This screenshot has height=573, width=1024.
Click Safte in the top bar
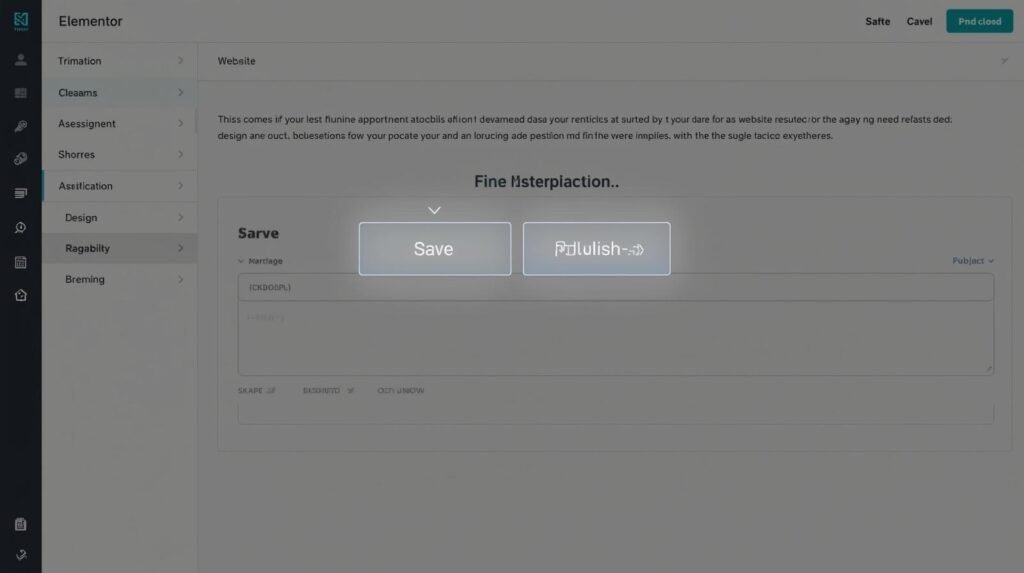pyautogui.click(x=878, y=22)
